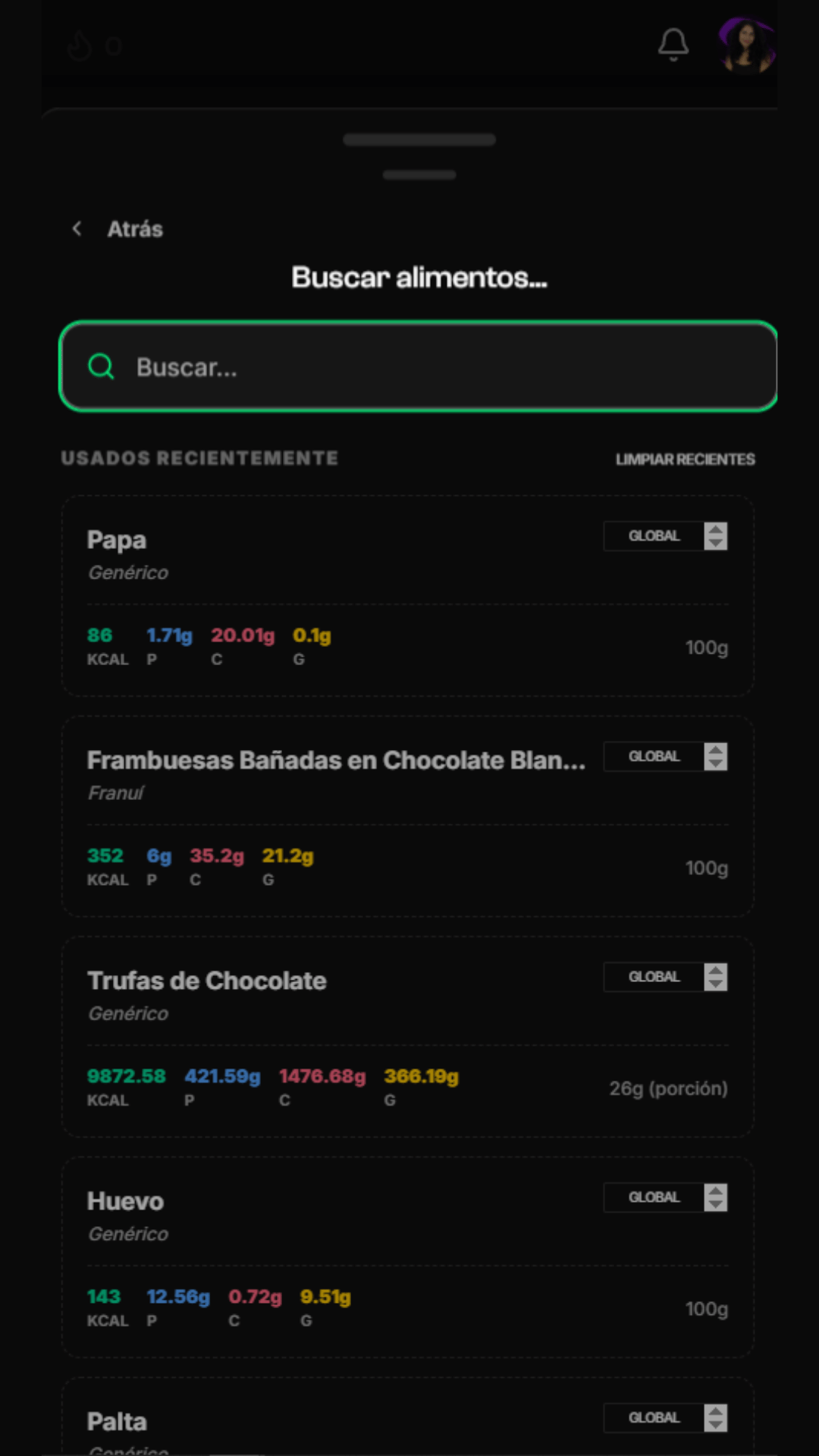Click stepper arrows on Huevo card

coord(715,1197)
